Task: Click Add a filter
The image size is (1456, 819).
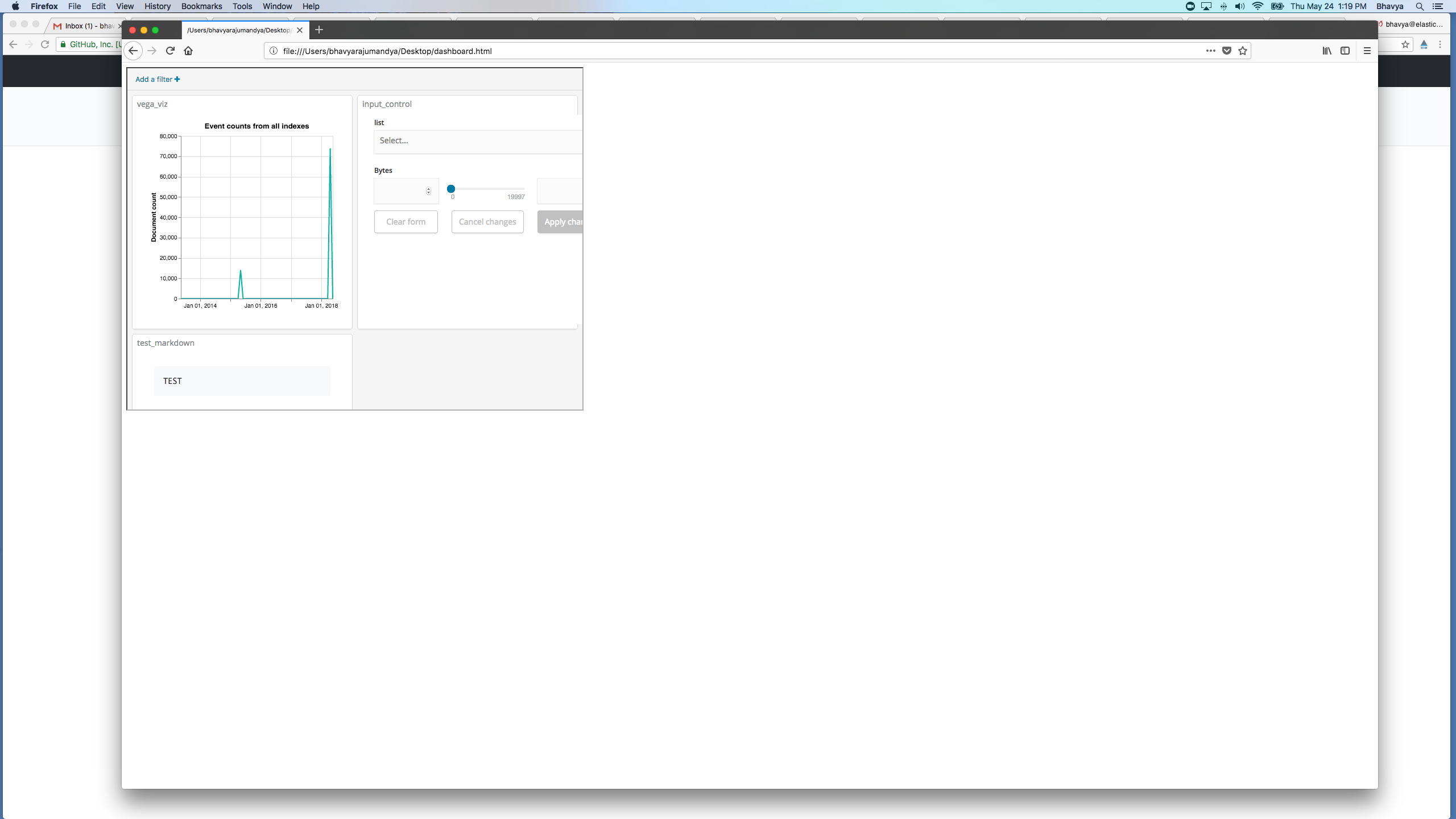Action: pyautogui.click(x=158, y=79)
